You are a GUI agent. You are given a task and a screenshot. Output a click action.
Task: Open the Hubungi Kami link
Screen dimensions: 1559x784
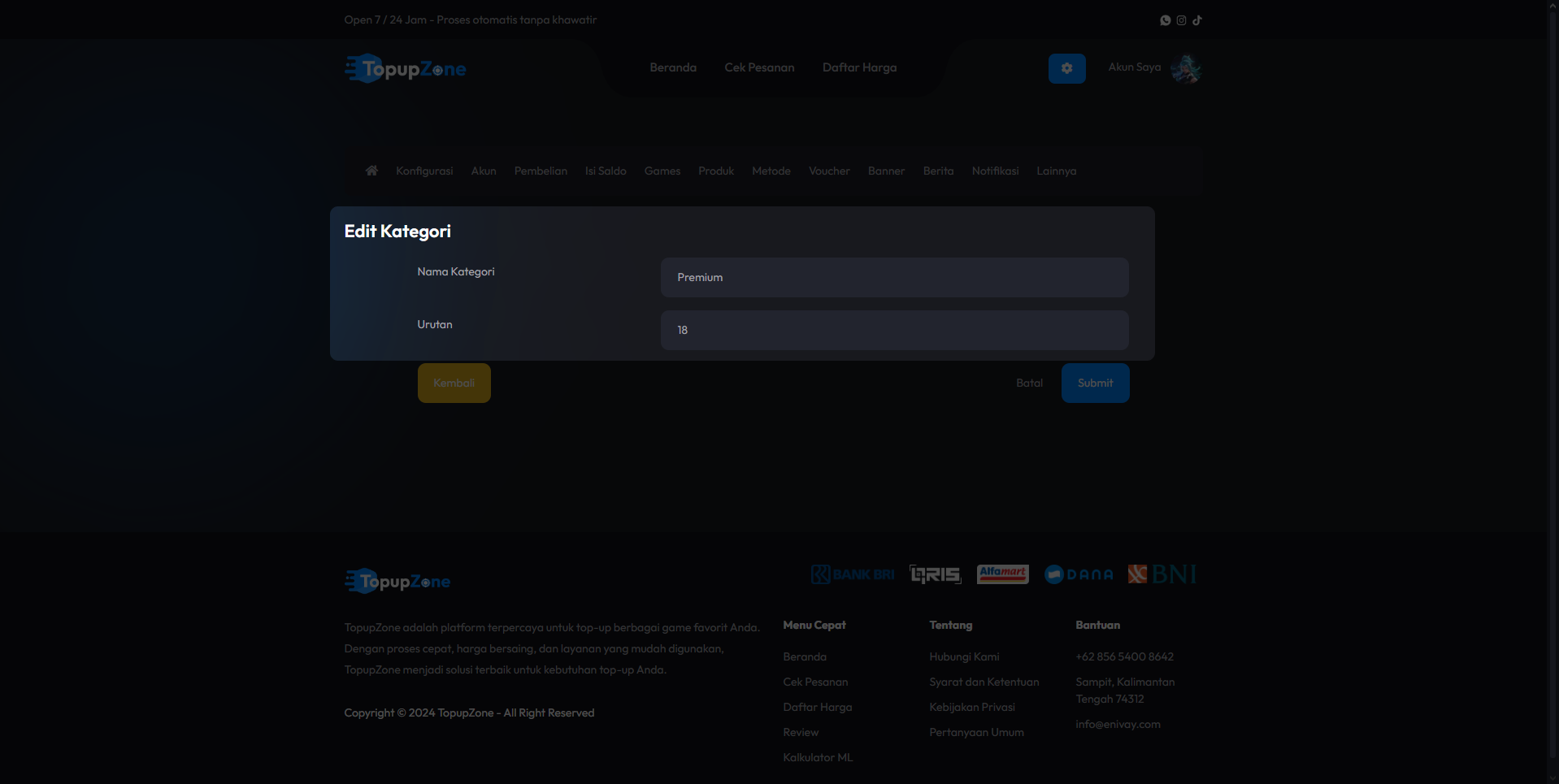[964, 656]
